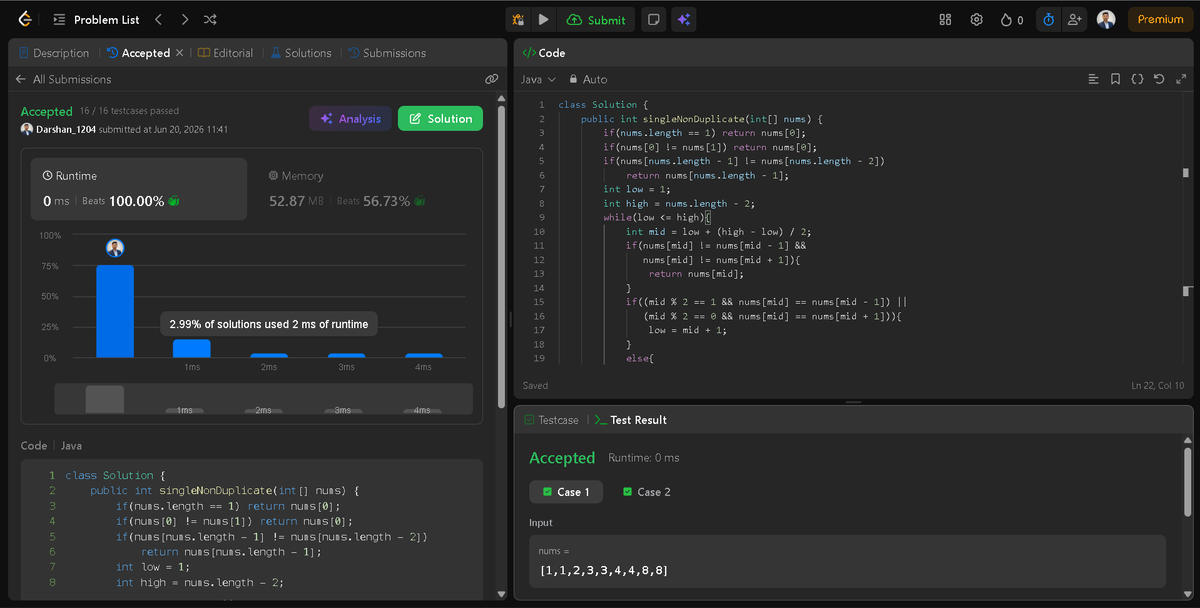Viewport: 1200px width, 608px height.
Task: Go to the previous problem arrow
Action: point(160,19)
